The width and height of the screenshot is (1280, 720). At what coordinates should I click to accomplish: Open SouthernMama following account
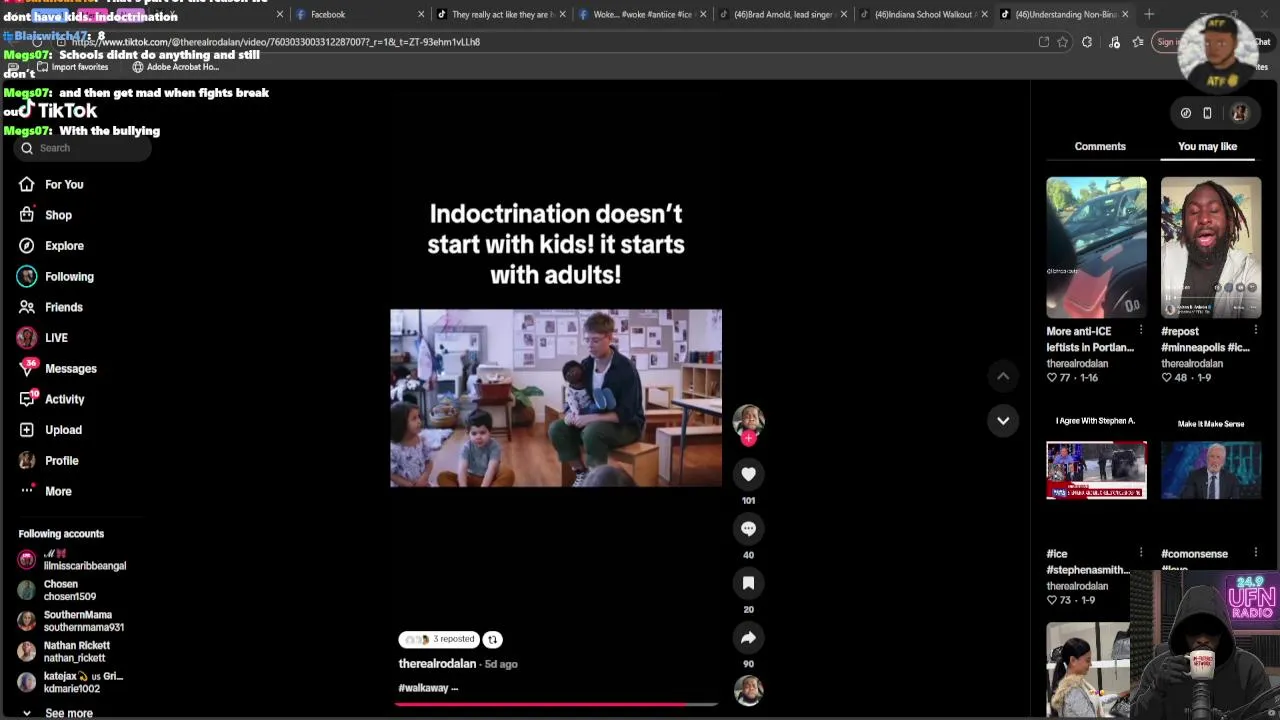(x=72, y=621)
